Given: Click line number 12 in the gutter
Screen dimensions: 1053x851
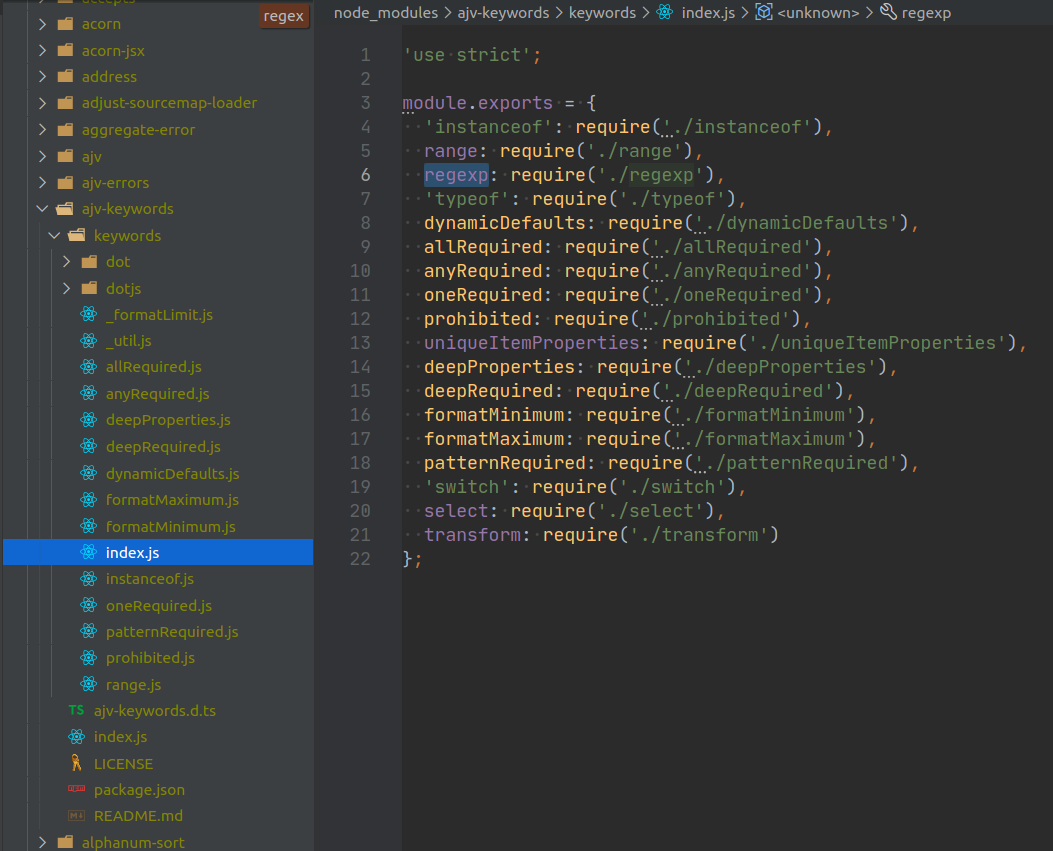Looking at the screenshot, I should [x=361, y=318].
